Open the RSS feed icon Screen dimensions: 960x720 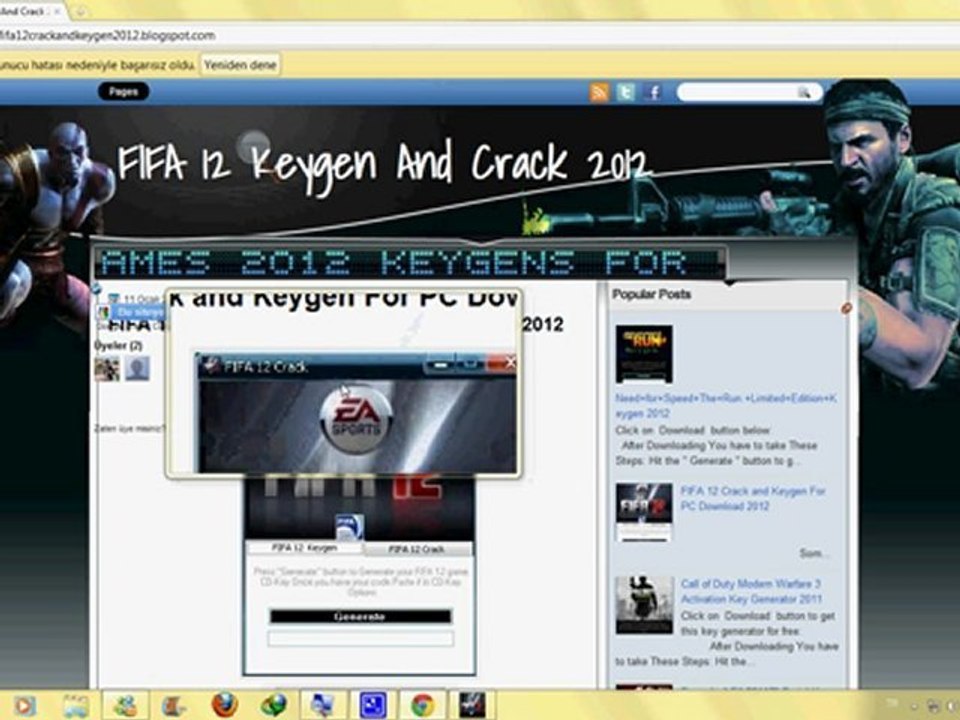click(599, 92)
